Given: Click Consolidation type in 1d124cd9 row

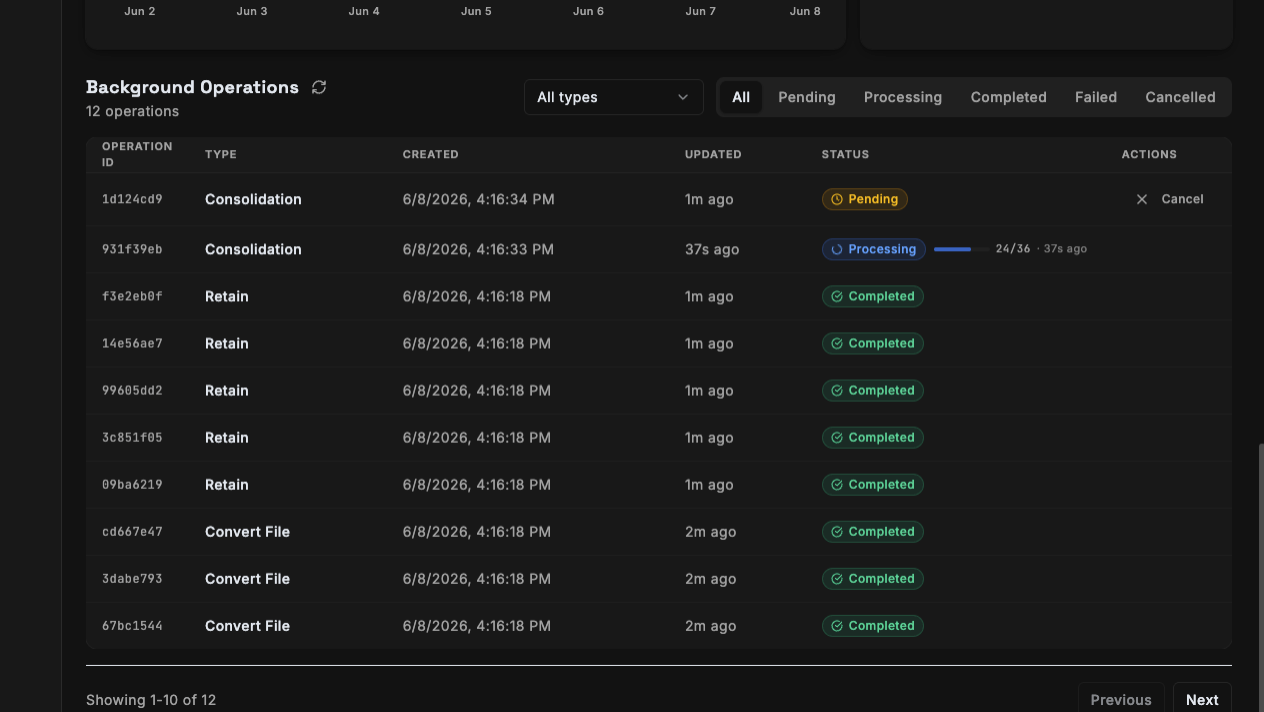Looking at the screenshot, I should click(253, 199).
